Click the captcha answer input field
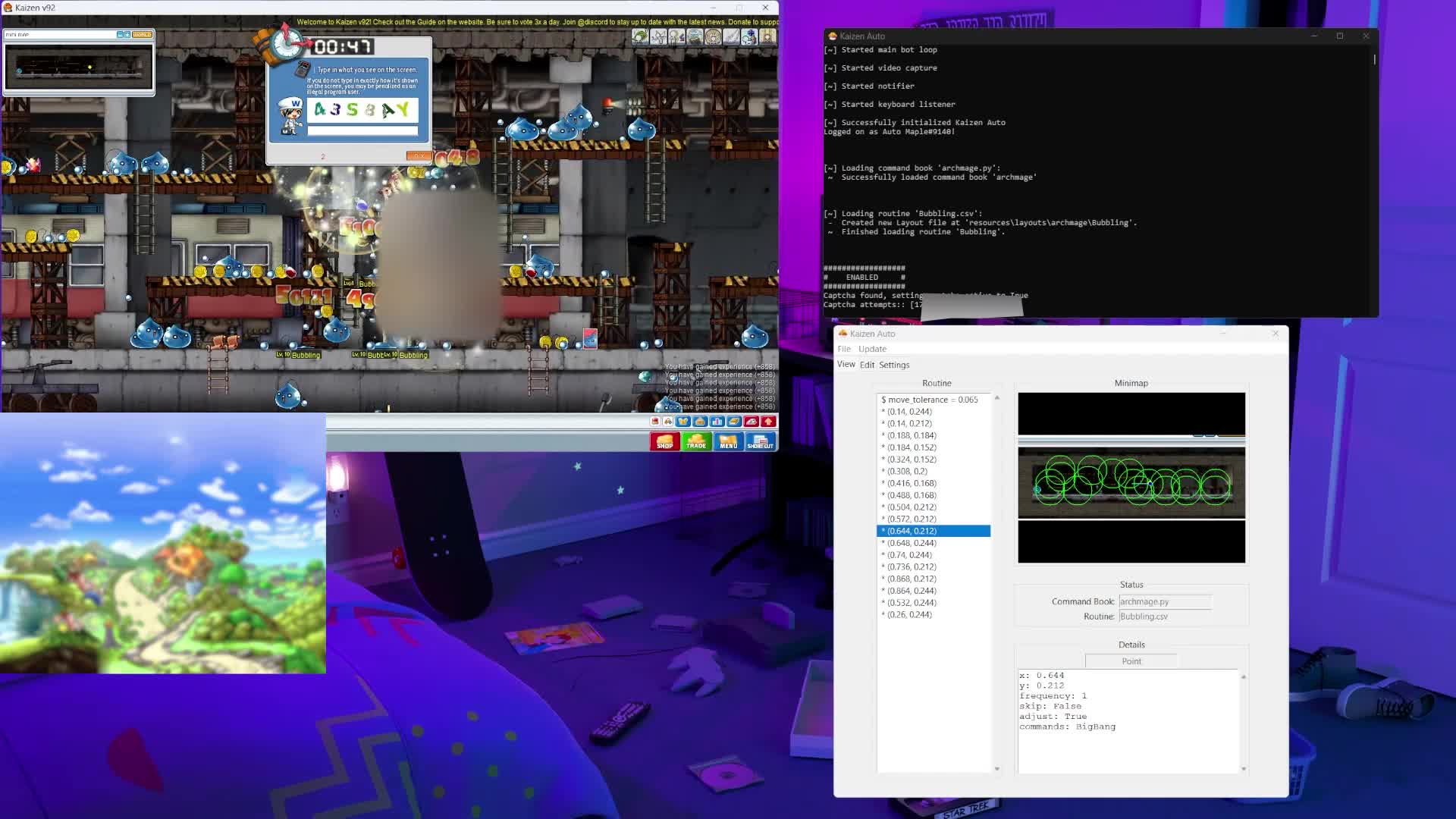This screenshot has height=819, width=1456. (x=362, y=131)
